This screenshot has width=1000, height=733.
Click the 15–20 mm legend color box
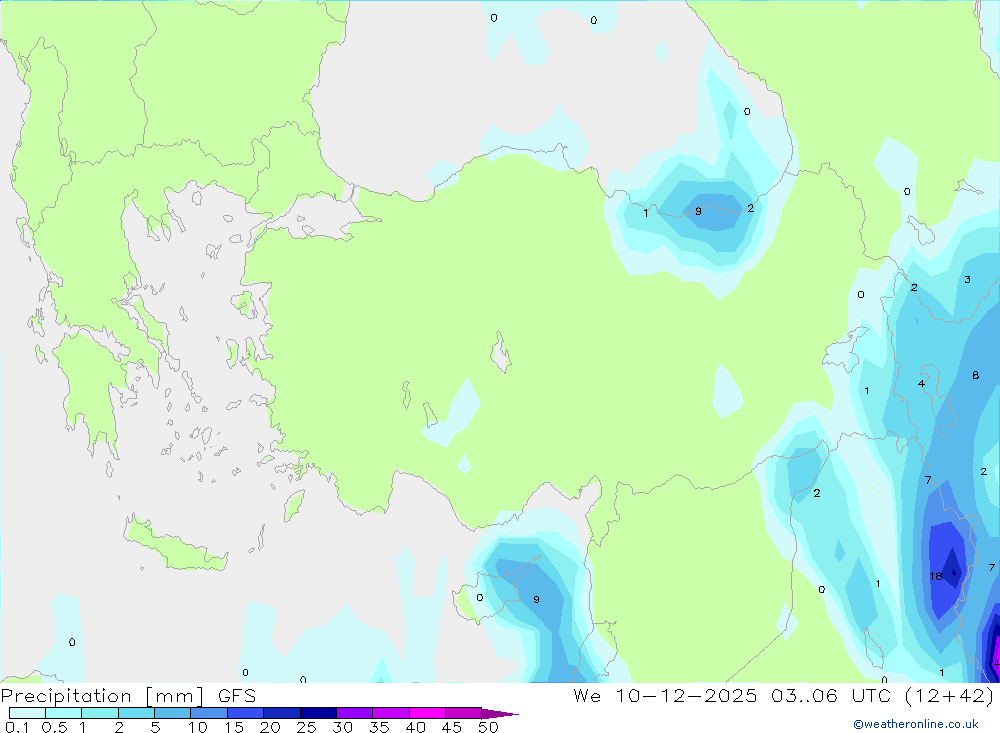[246, 713]
